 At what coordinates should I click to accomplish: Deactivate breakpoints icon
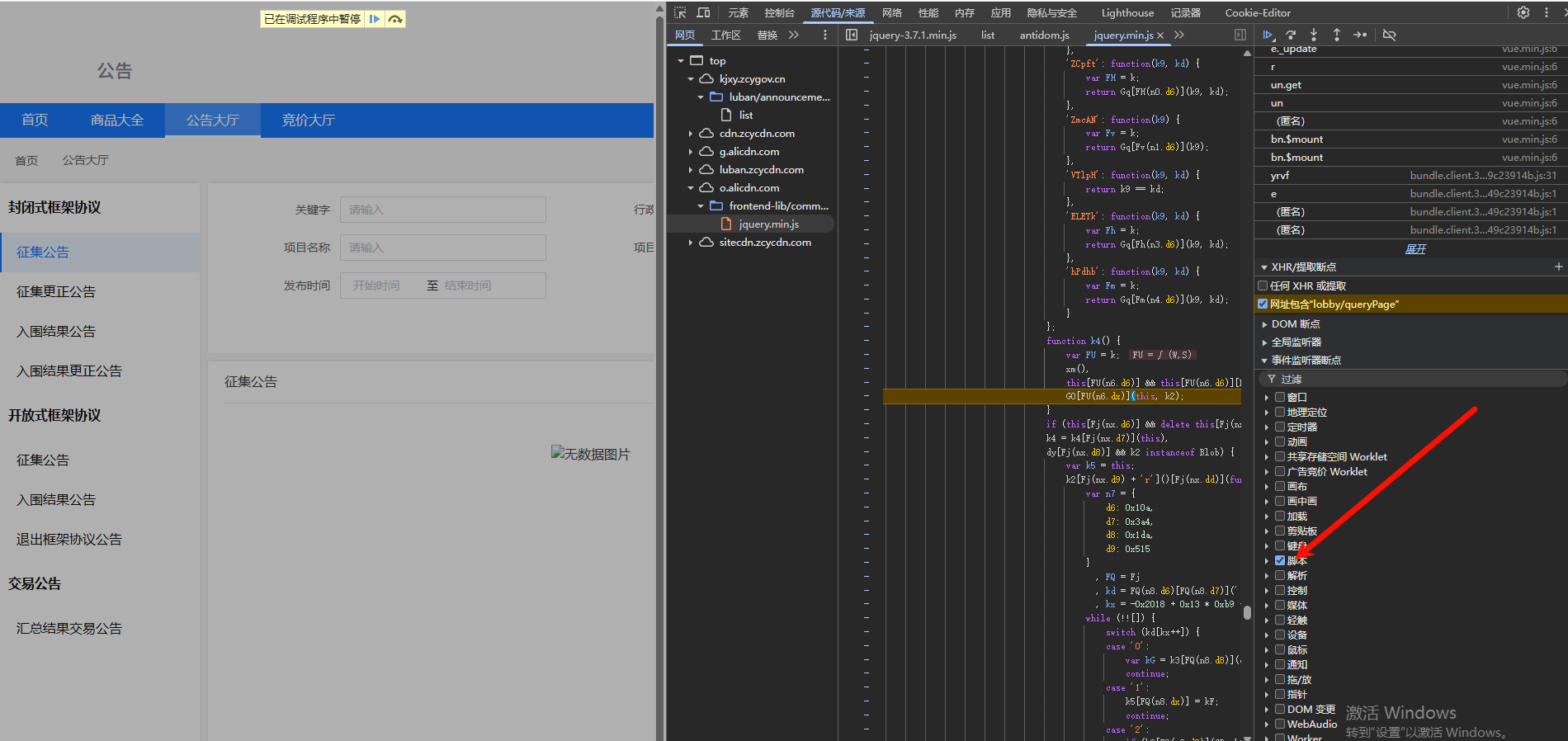1390,35
